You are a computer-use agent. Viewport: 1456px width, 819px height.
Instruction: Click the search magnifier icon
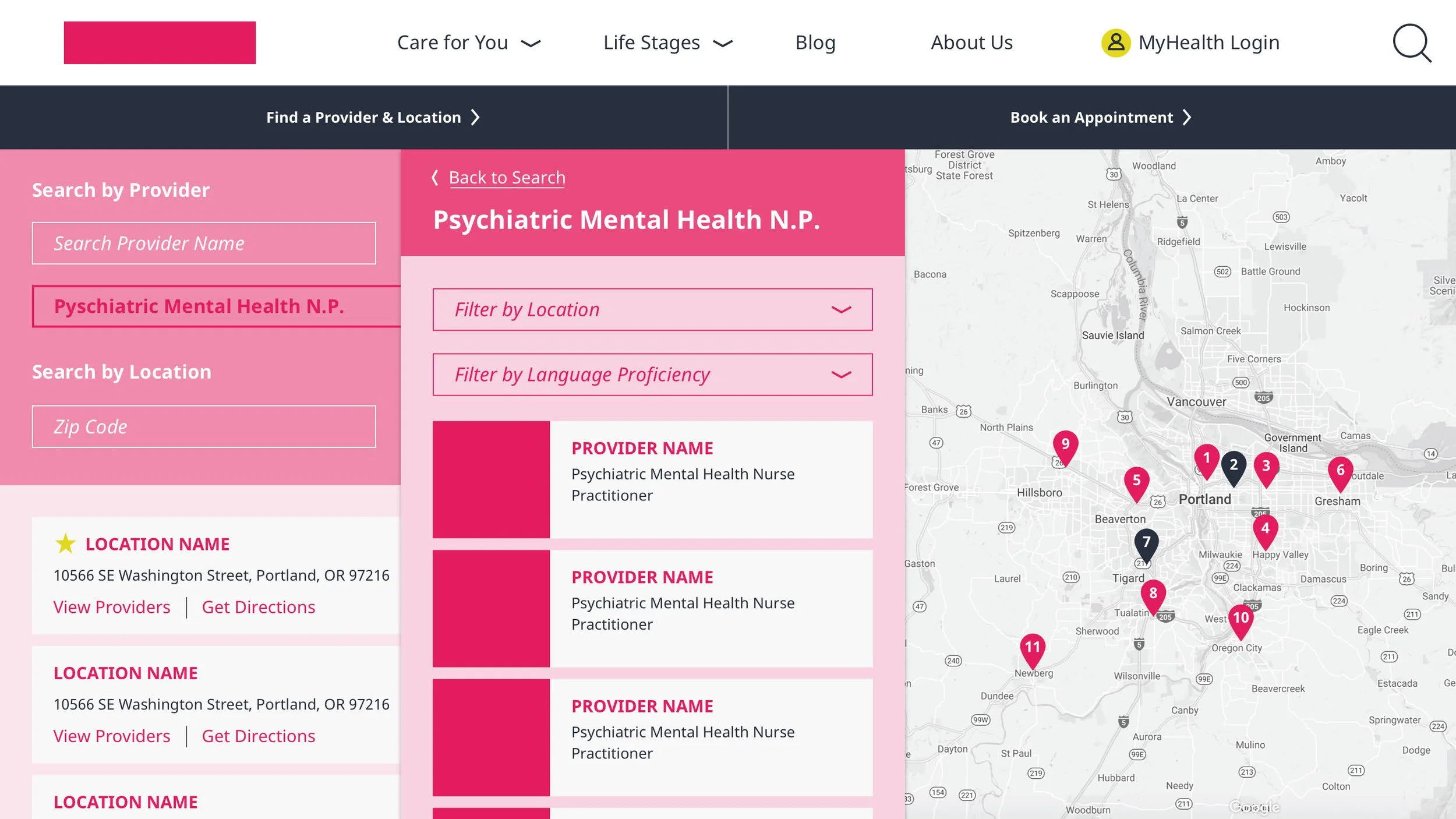pyautogui.click(x=1411, y=43)
